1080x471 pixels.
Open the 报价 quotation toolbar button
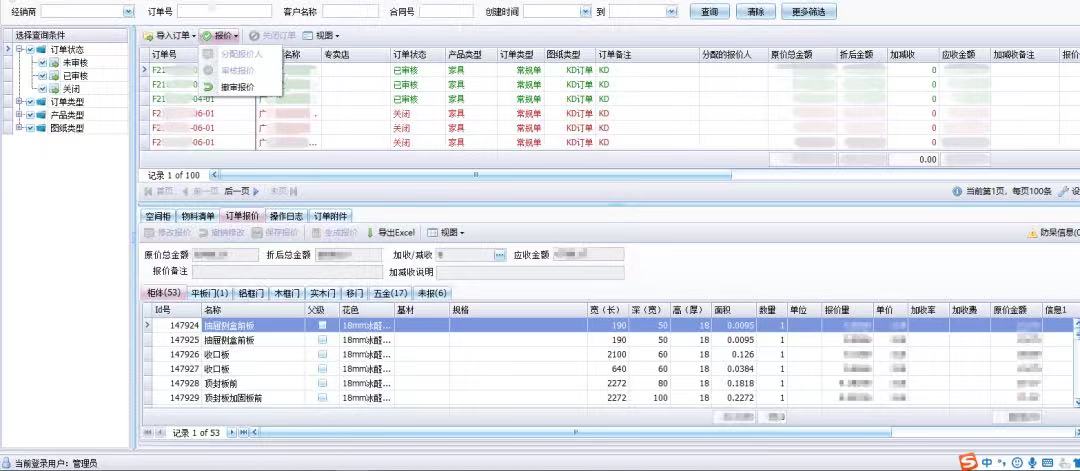pos(220,35)
